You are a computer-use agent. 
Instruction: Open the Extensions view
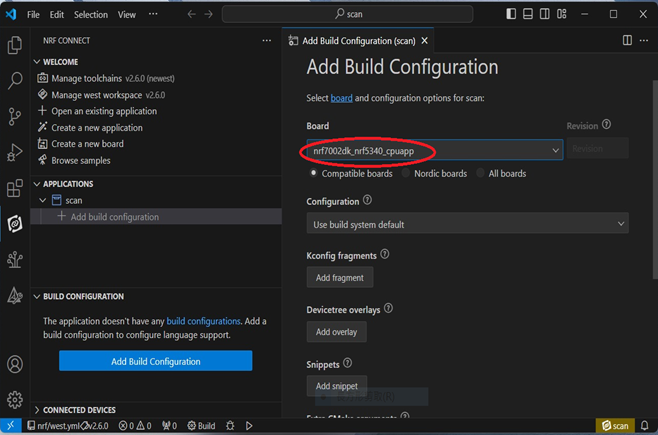15,189
